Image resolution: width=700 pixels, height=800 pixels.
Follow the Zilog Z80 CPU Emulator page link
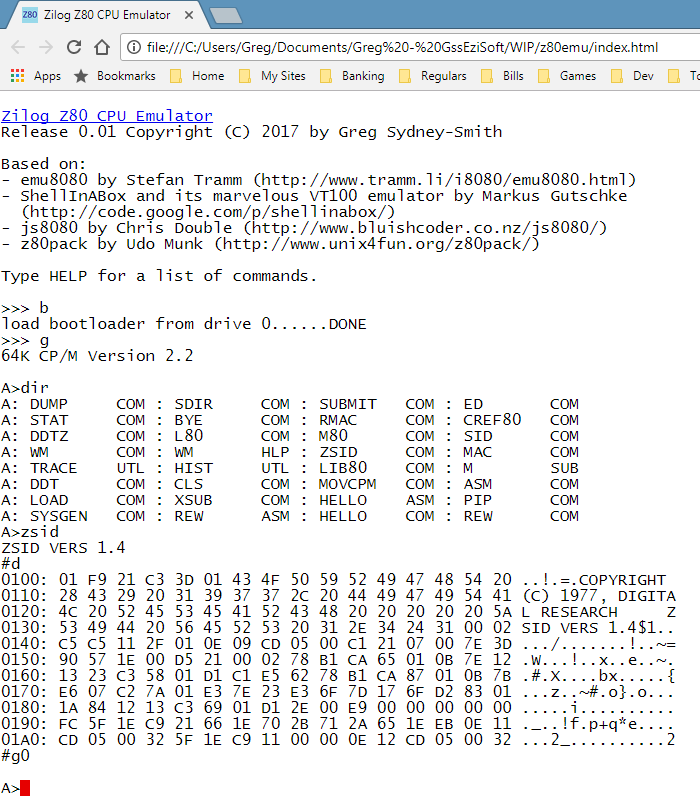106,116
